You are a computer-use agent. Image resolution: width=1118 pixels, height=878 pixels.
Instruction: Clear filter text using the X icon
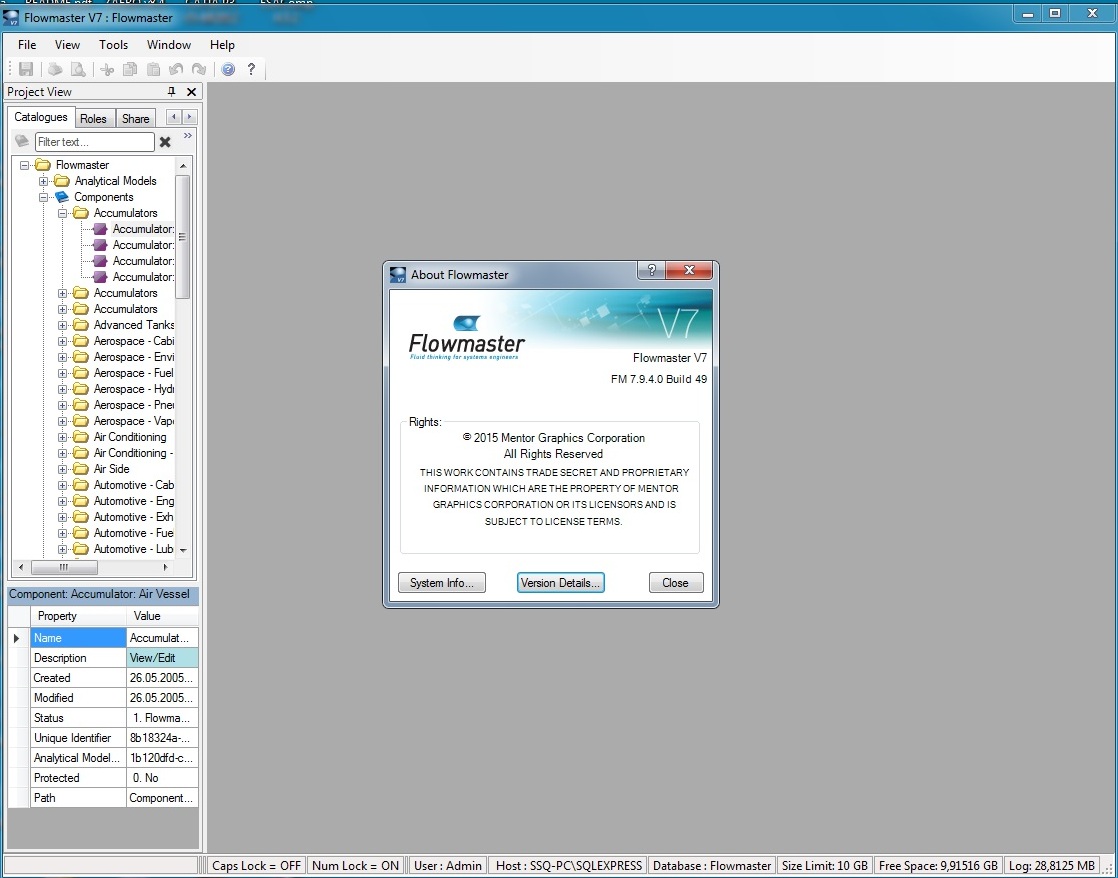(165, 142)
